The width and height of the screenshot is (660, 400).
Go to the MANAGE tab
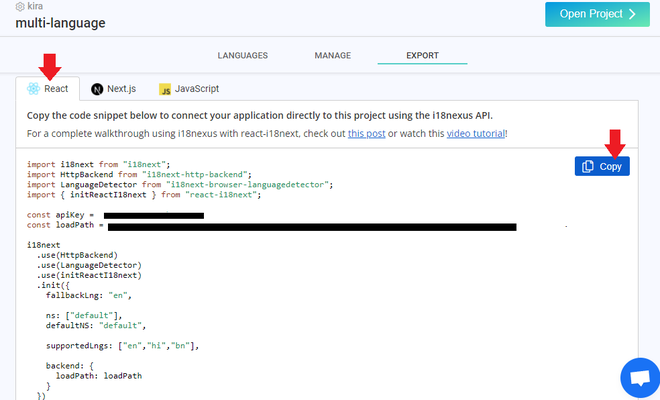(332, 56)
